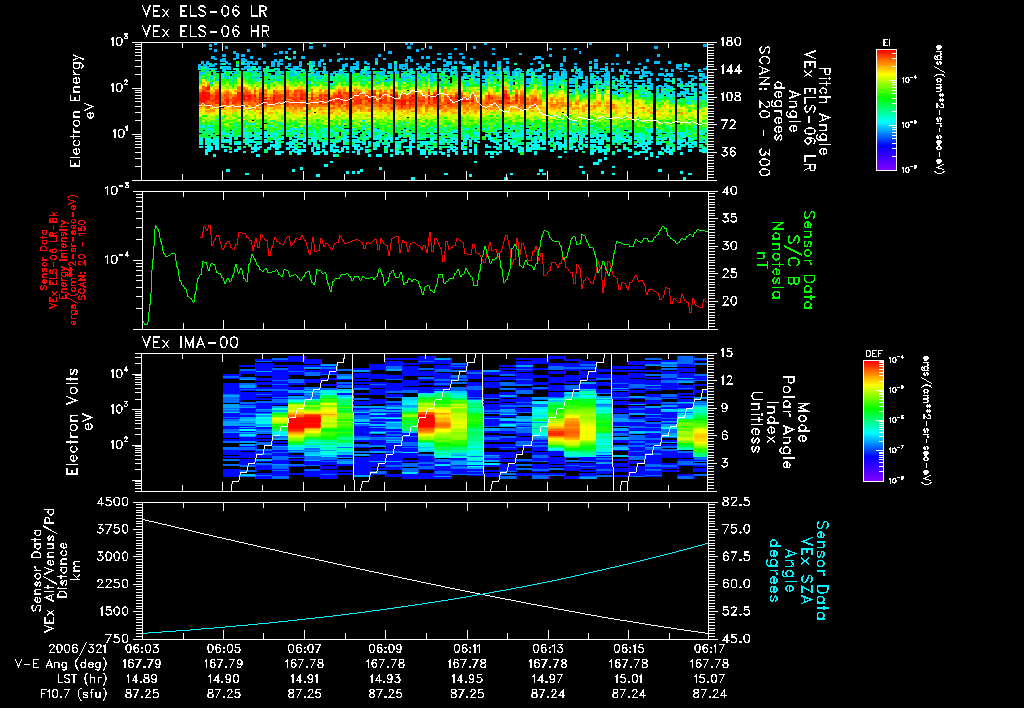
Task: Click the 'F10.7 (sfu)' row label
Action: tap(73, 694)
